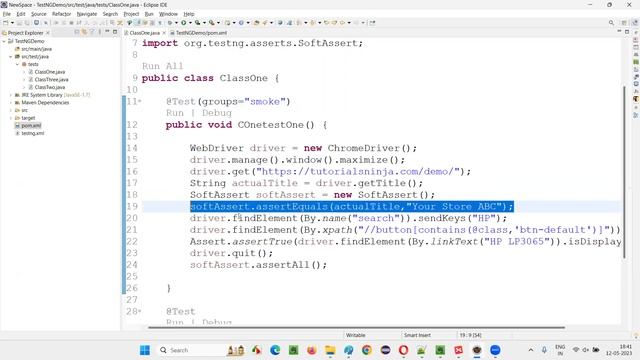Open Microsoft Edge from the taskbar
The height and width of the screenshot is (360, 640).
point(275,350)
